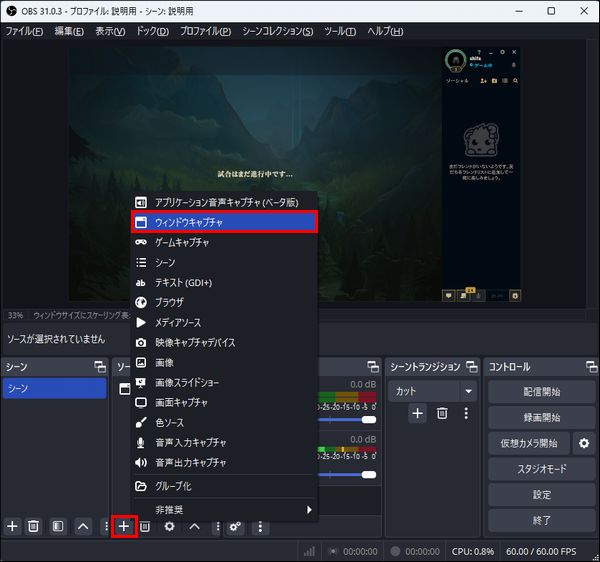600x562 pixels.
Task: Open the ファイル(F) menu
Action: coord(24,31)
